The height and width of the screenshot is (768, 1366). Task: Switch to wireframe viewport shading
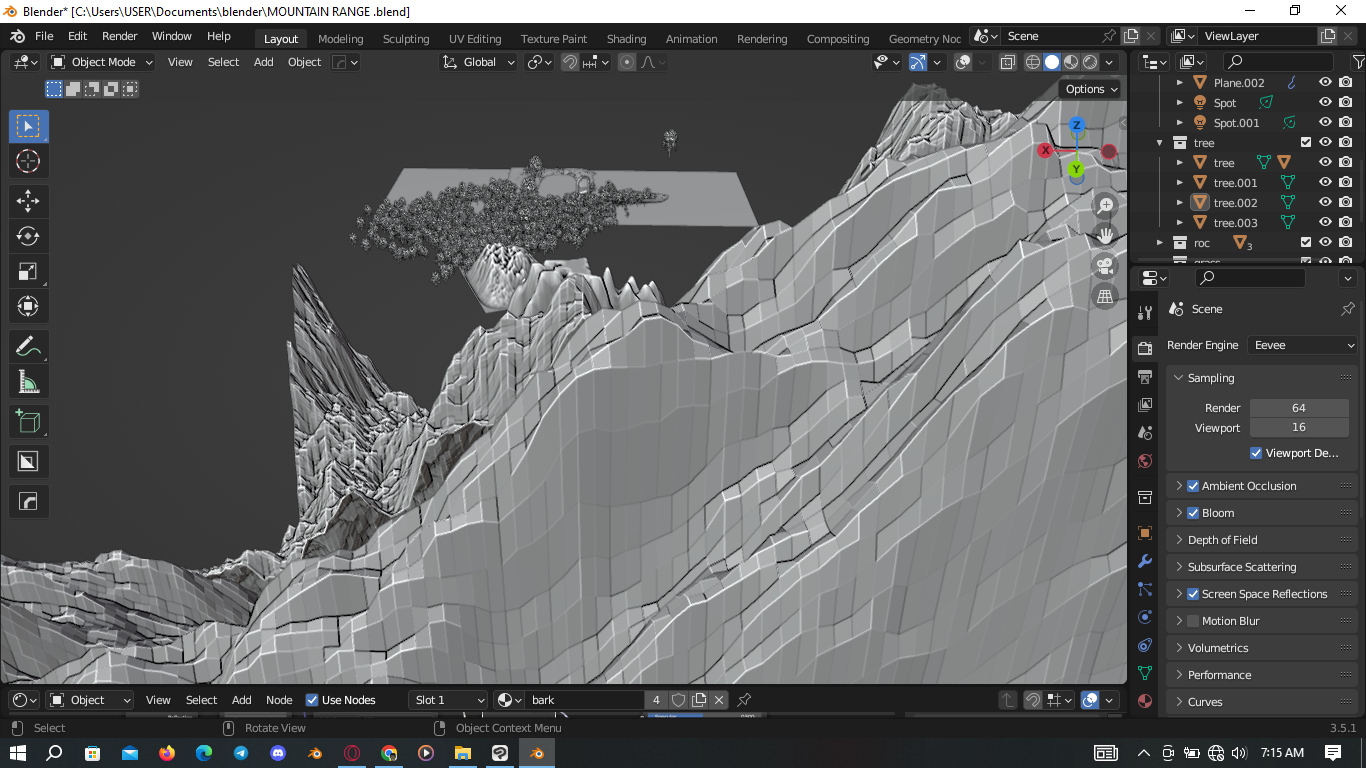point(1033,62)
